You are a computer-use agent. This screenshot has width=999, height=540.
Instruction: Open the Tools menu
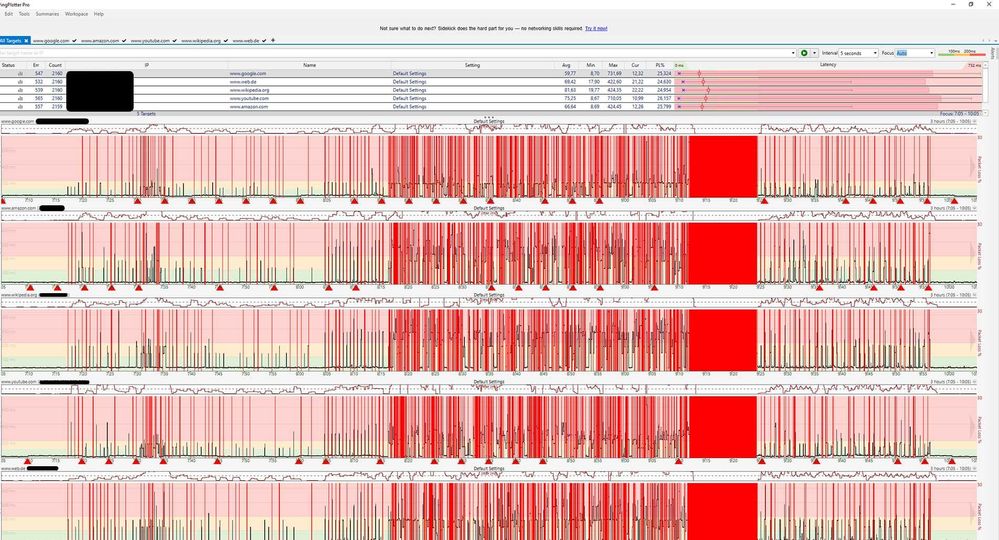[x=24, y=14]
